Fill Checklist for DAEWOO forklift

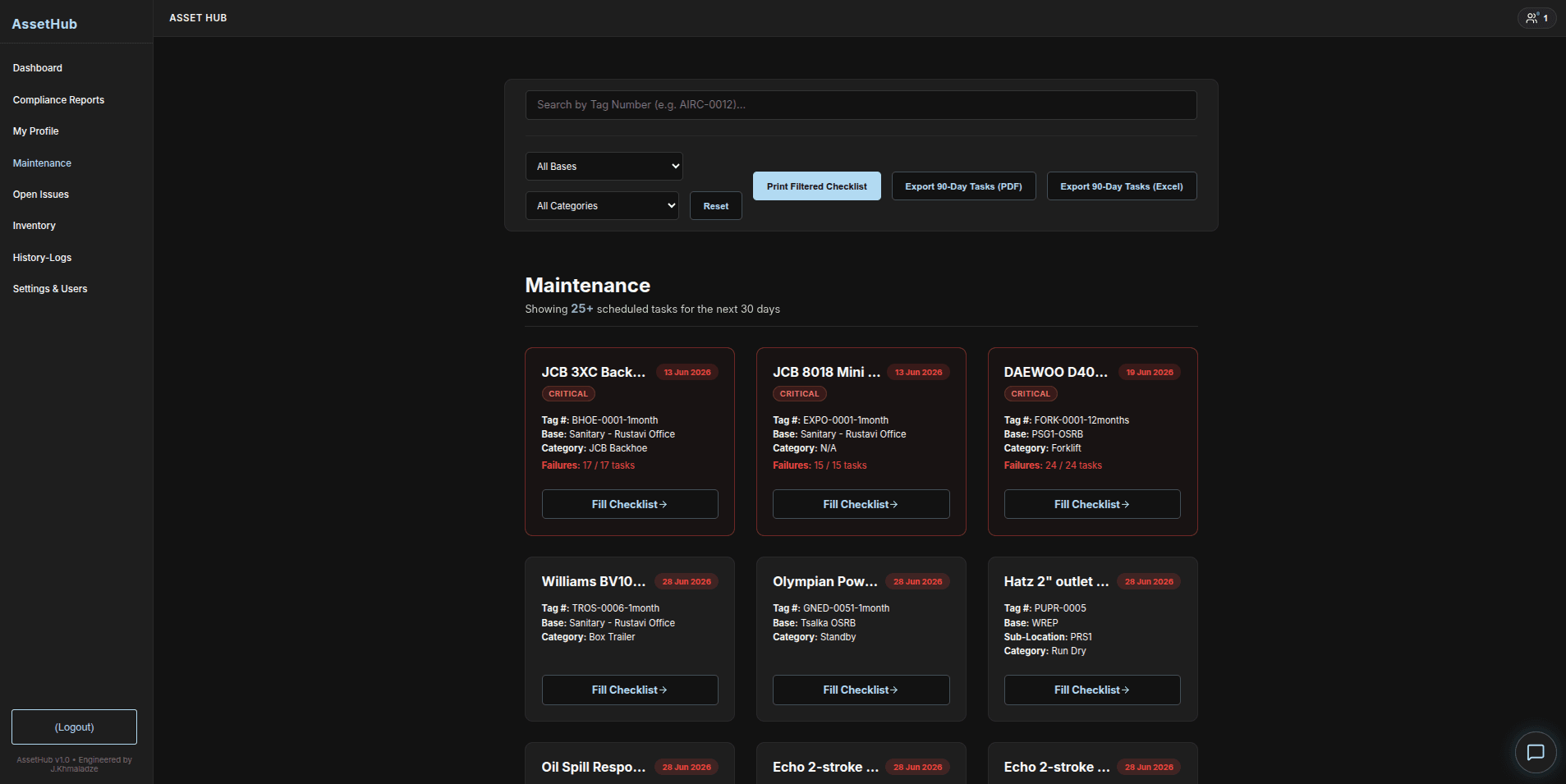point(1092,504)
